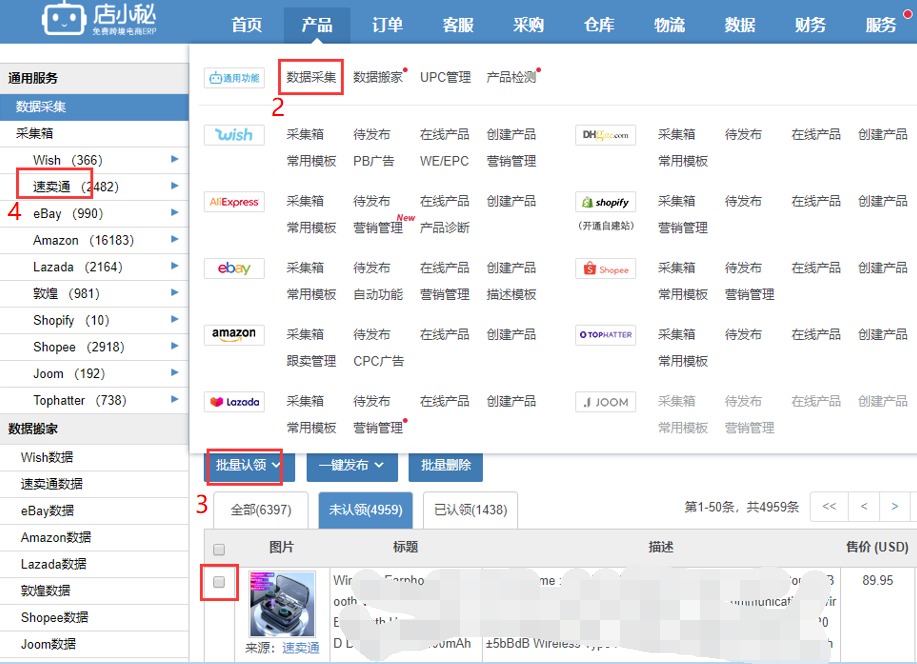Image resolution: width=917 pixels, height=664 pixels.
Task: Open the 仓库 top menu
Action: point(599,25)
